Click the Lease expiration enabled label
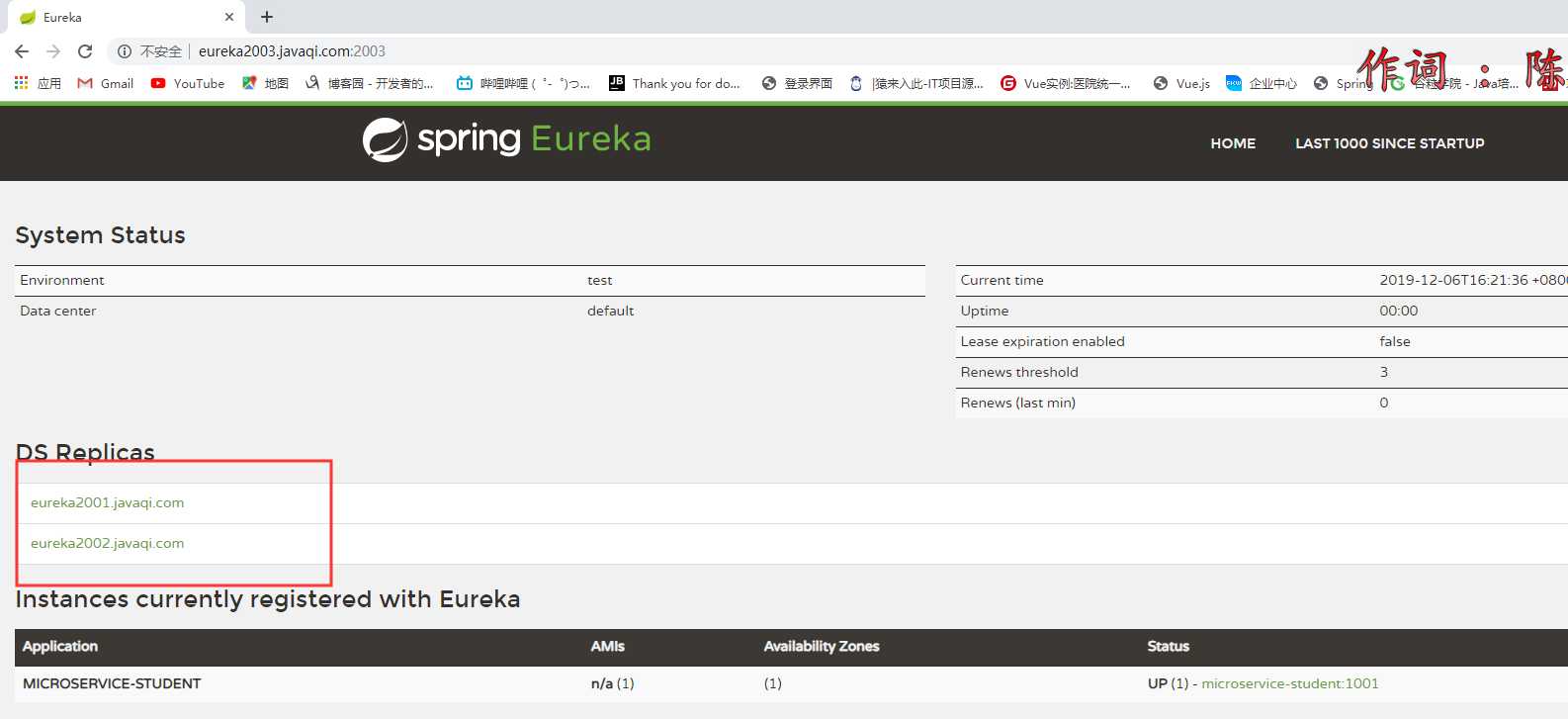 (x=1043, y=341)
